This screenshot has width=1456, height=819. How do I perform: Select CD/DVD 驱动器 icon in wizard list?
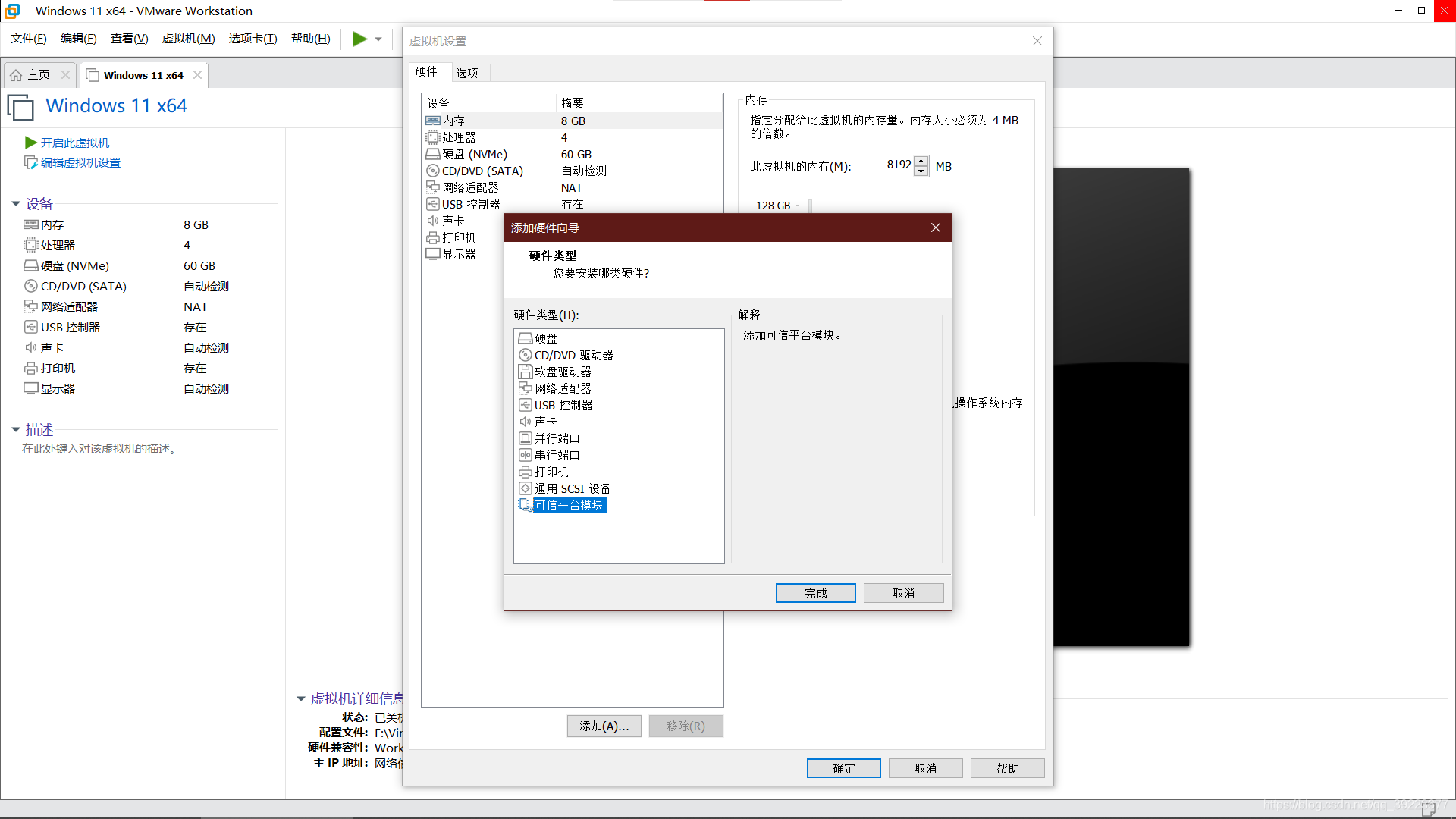point(525,355)
